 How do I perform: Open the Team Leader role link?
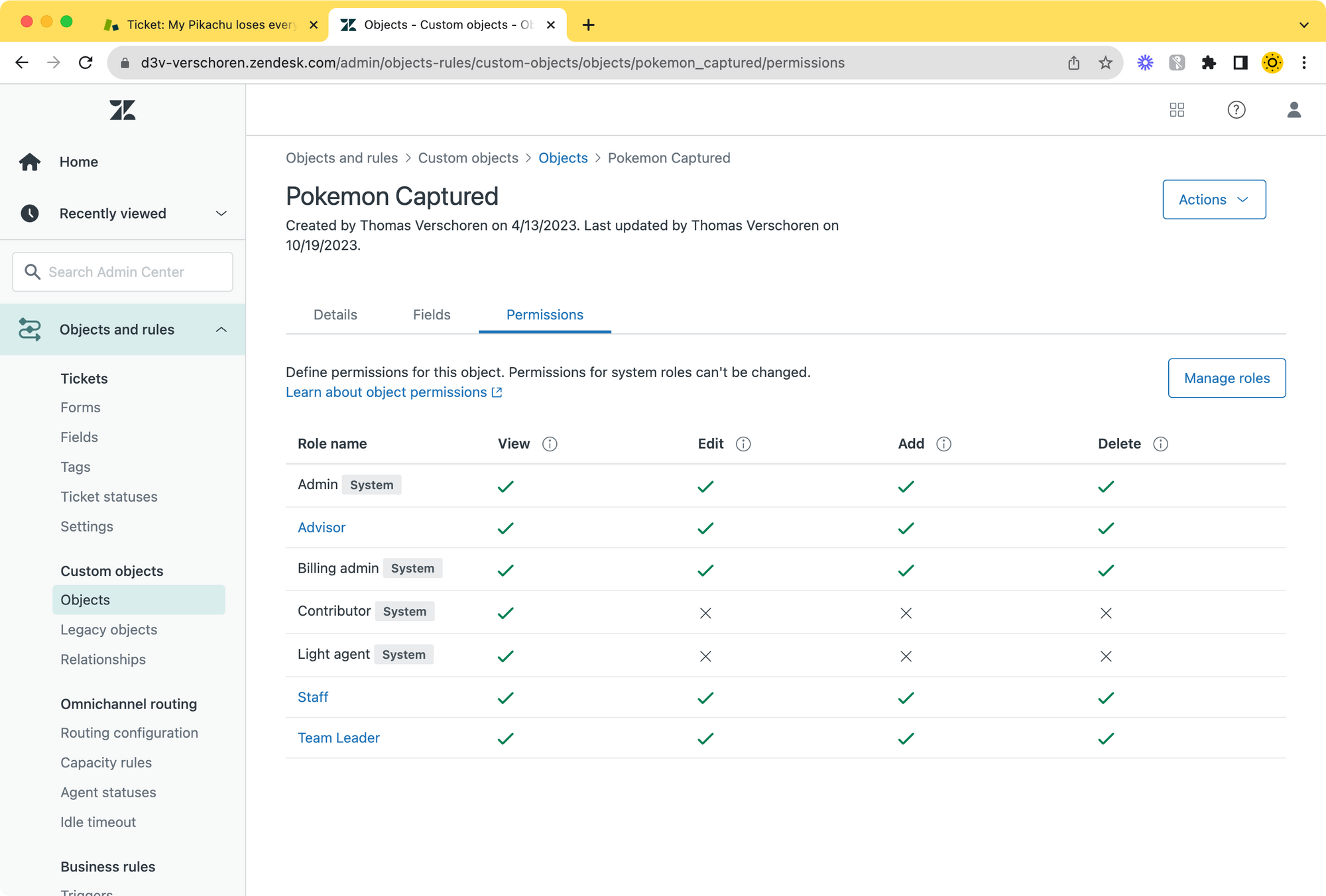[339, 738]
